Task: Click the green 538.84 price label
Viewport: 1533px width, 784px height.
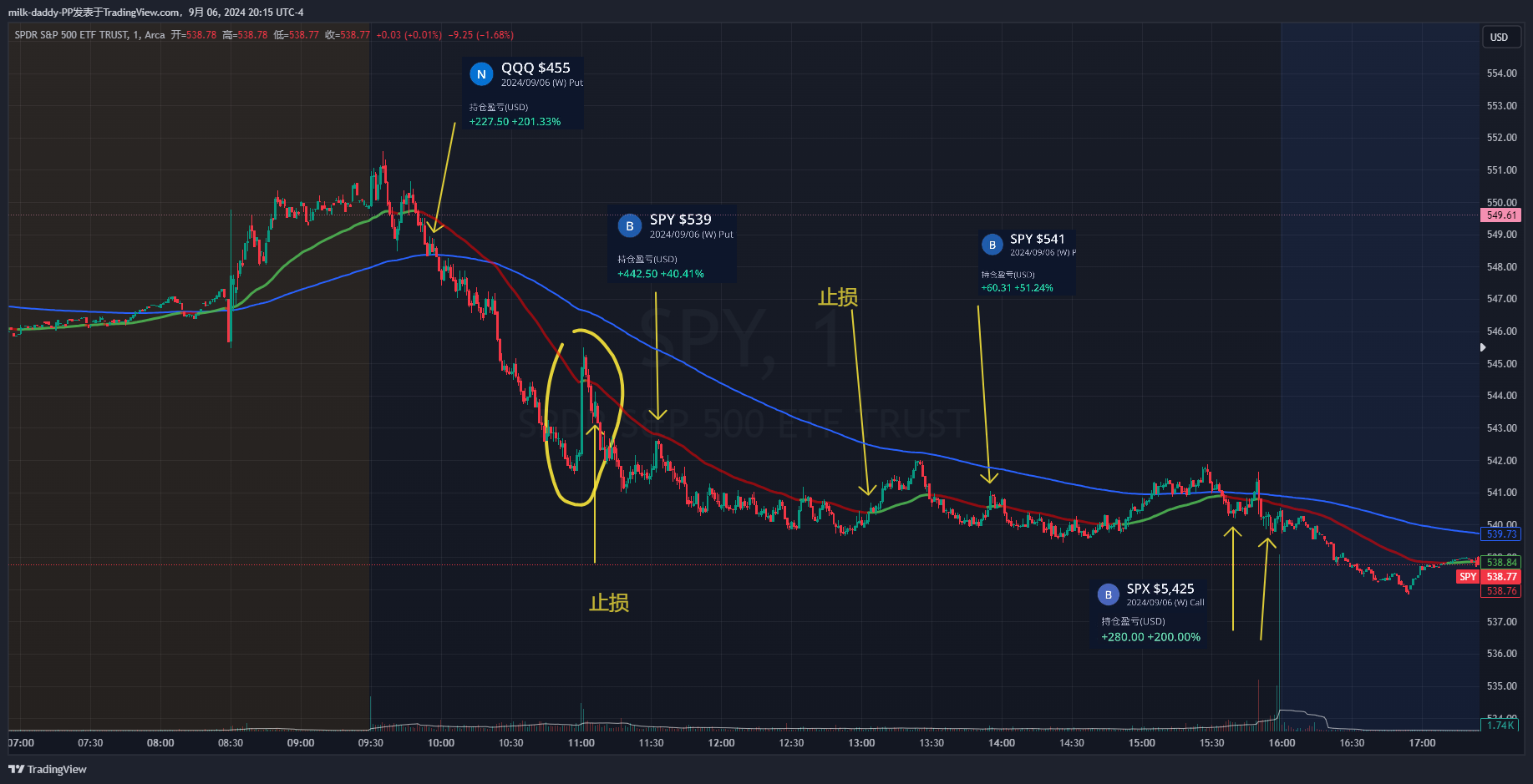Action: 1501,563
